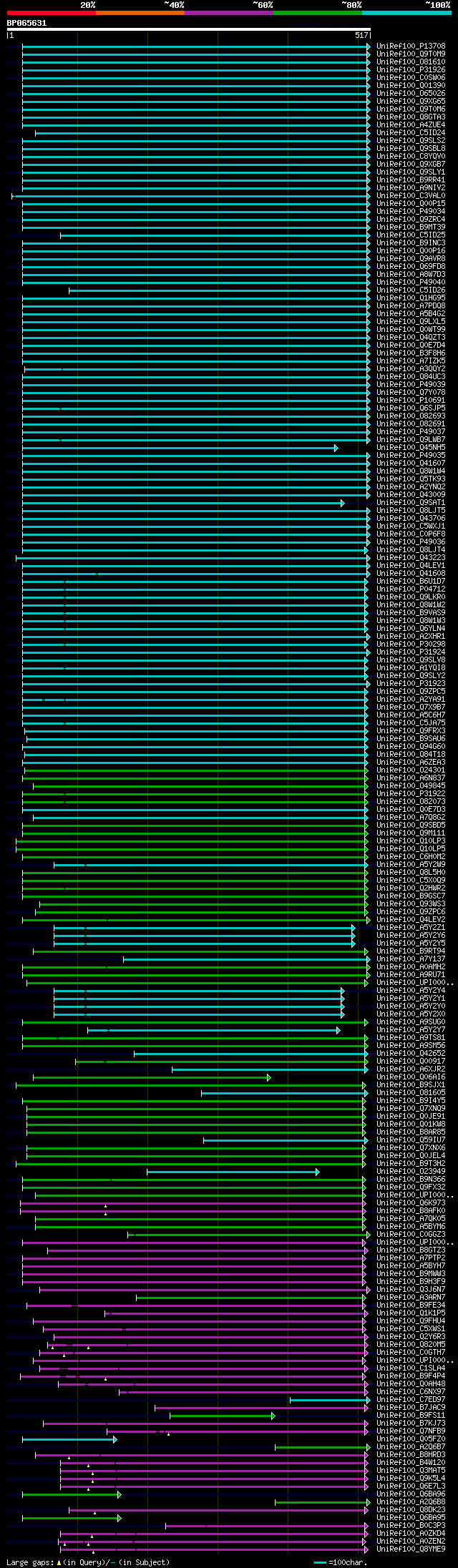This screenshot has width=458, height=1568.
Task: Select label UniRef100_Q06AI6
Action: point(411,1077)
